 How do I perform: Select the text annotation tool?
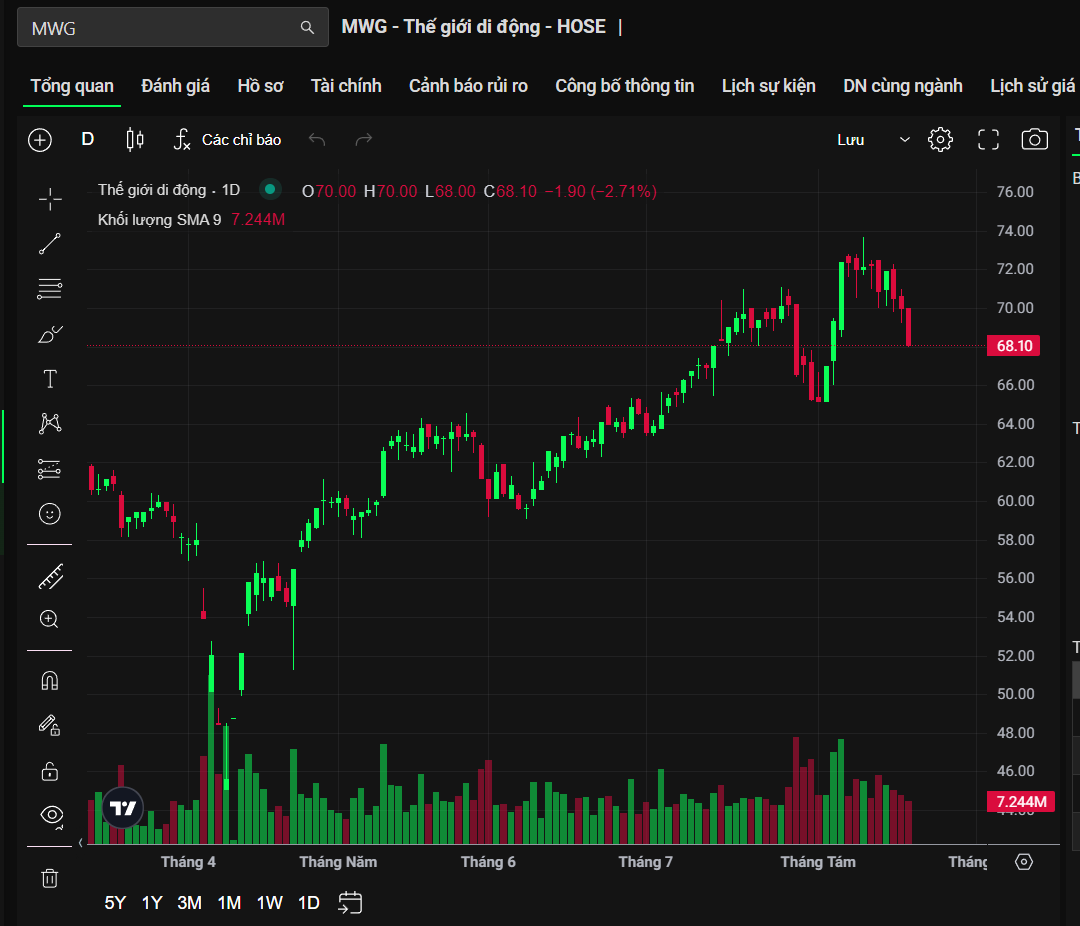tap(50, 379)
